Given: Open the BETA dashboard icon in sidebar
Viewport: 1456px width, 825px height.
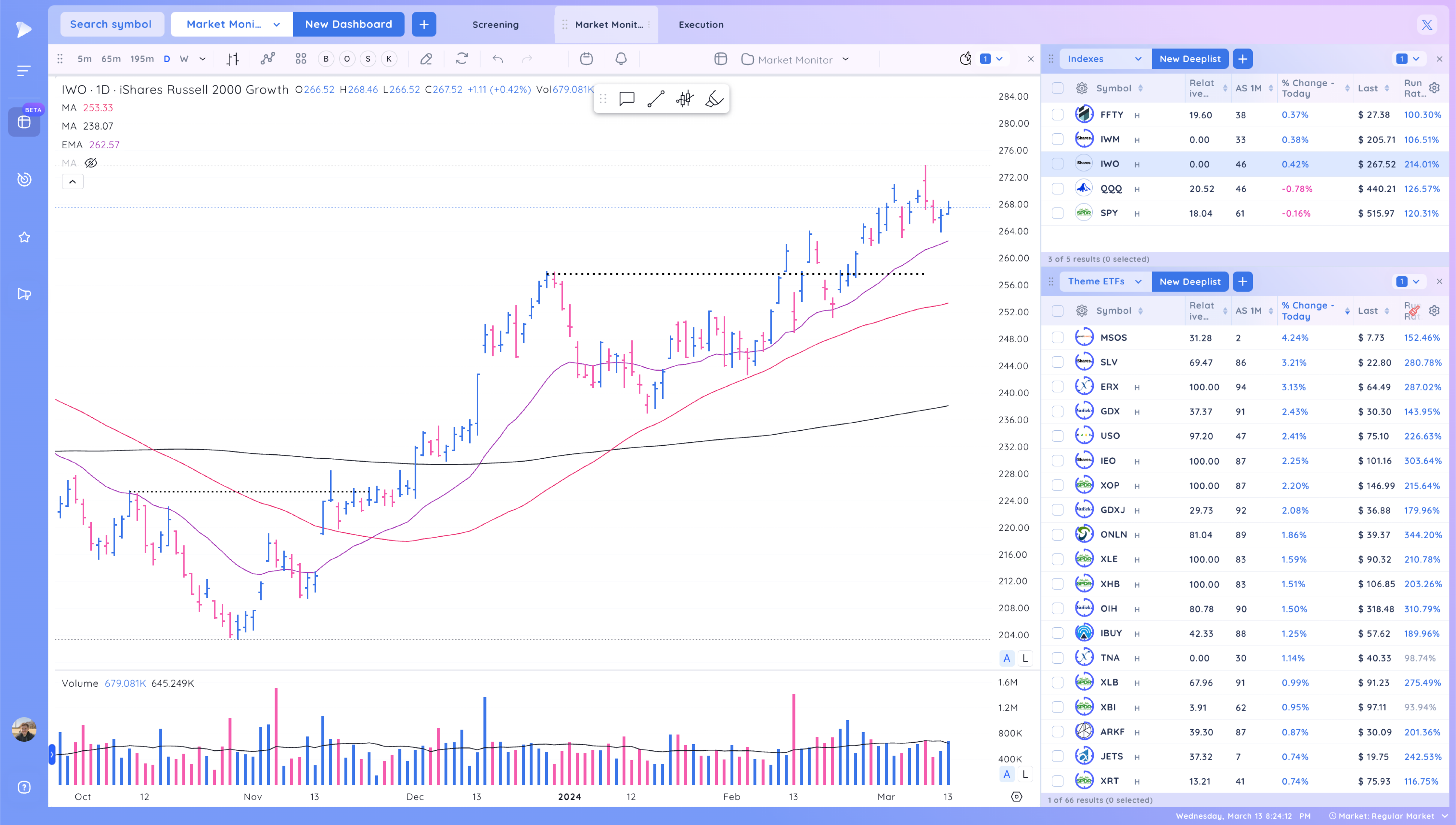Looking at the screenshot, I should (x=24, y=122).
